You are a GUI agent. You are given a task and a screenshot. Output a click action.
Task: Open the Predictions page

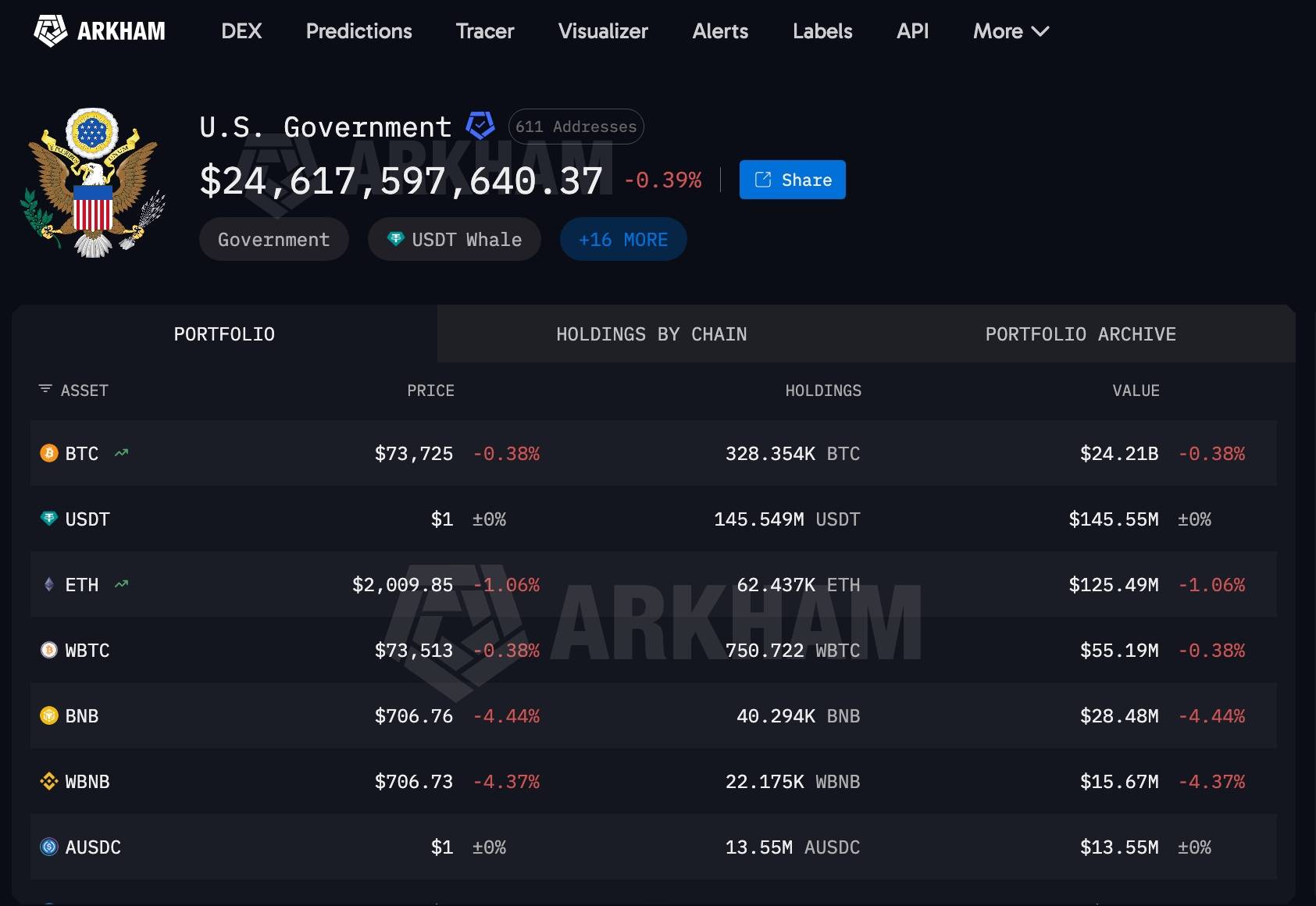(359, 31)
